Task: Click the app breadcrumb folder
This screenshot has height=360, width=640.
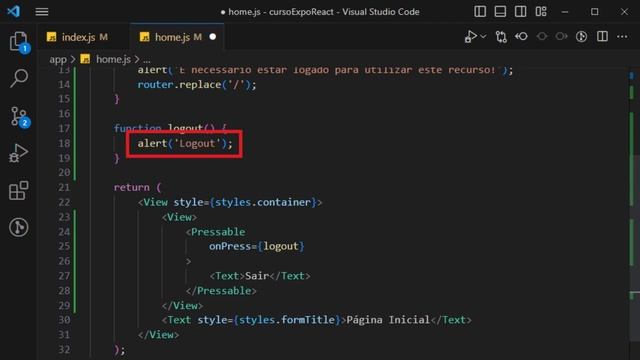Action: [58, 60]
